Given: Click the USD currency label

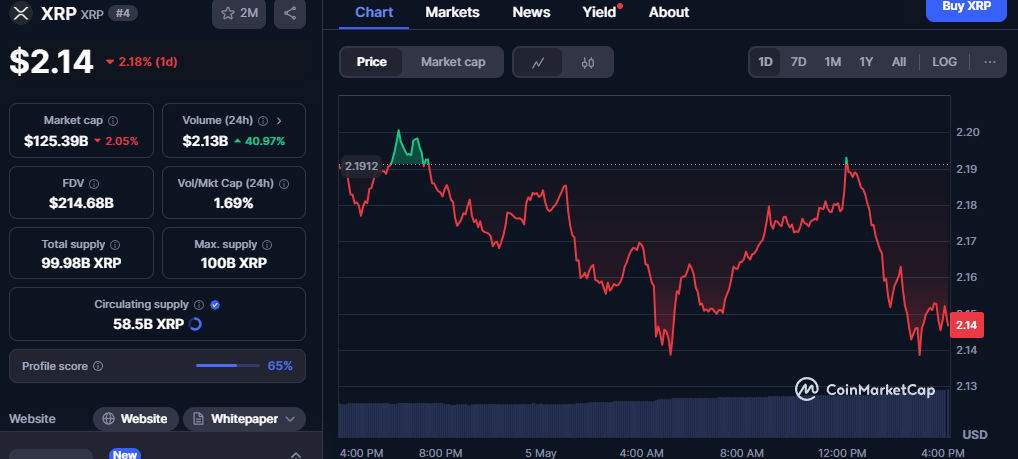Looking at the screenshot, I should pyautogui.click(x=975, y=434).
